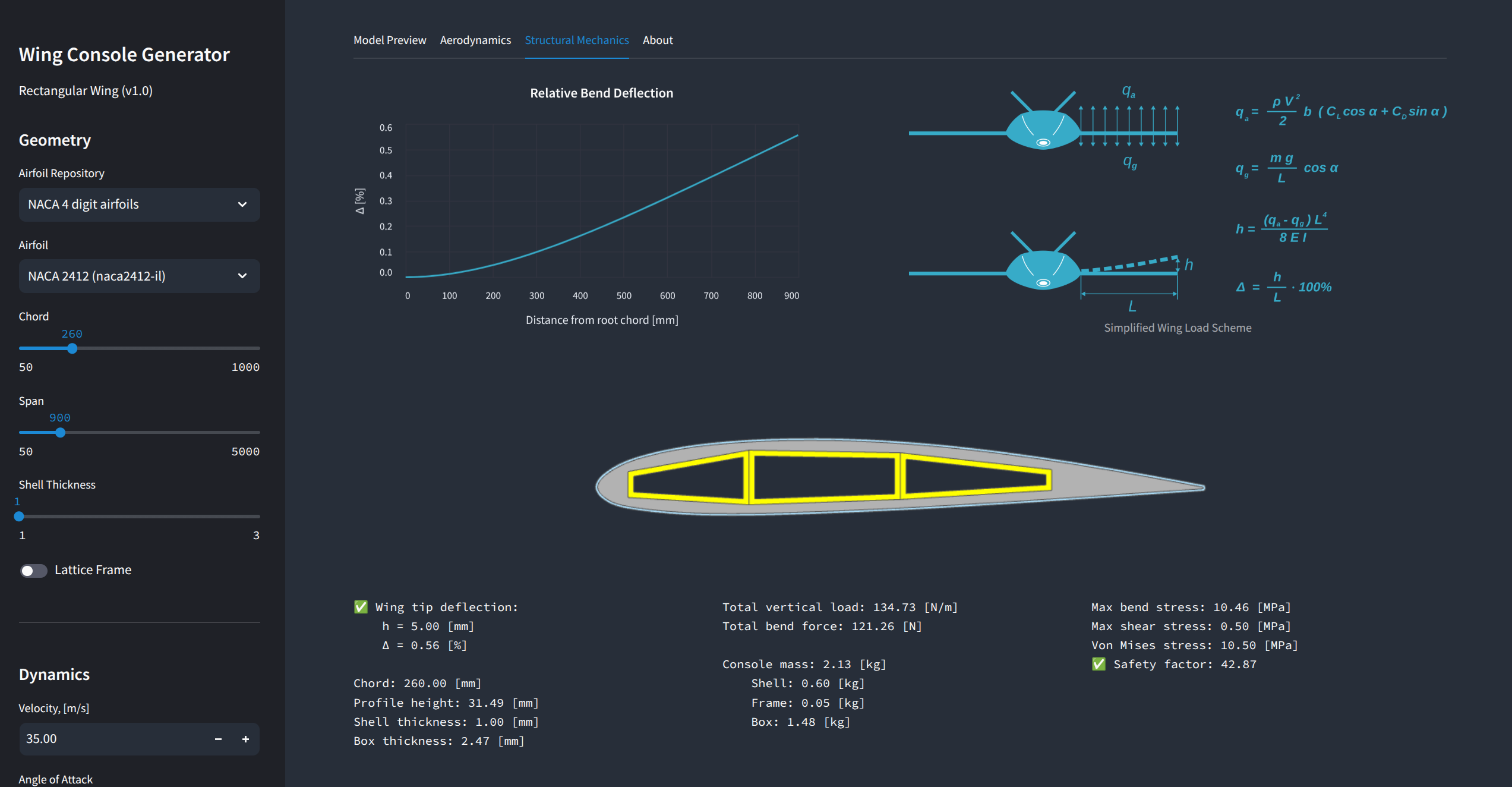Click the plus stepper to increase Velocity
This screenshot has width=1512, height=787.
tap(245, 739)
